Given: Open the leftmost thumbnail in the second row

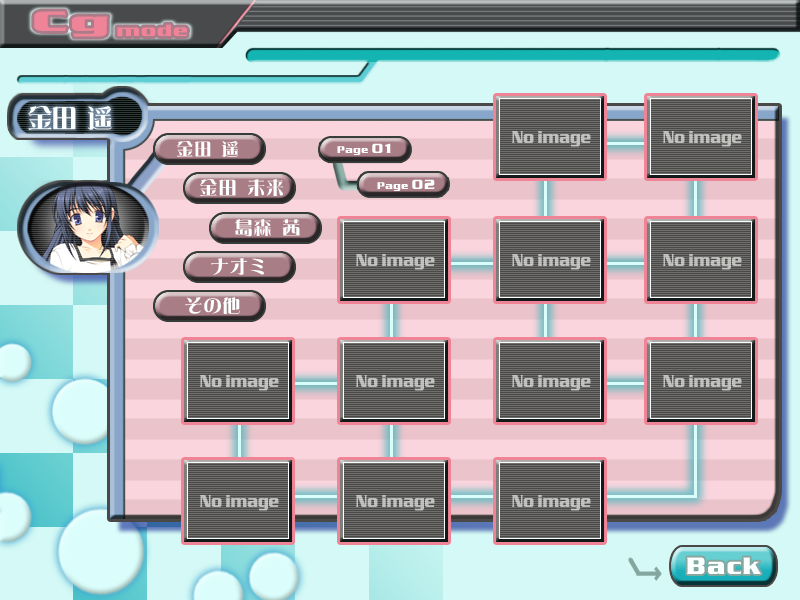Looking at the screenshot, I should click(394, 260).
